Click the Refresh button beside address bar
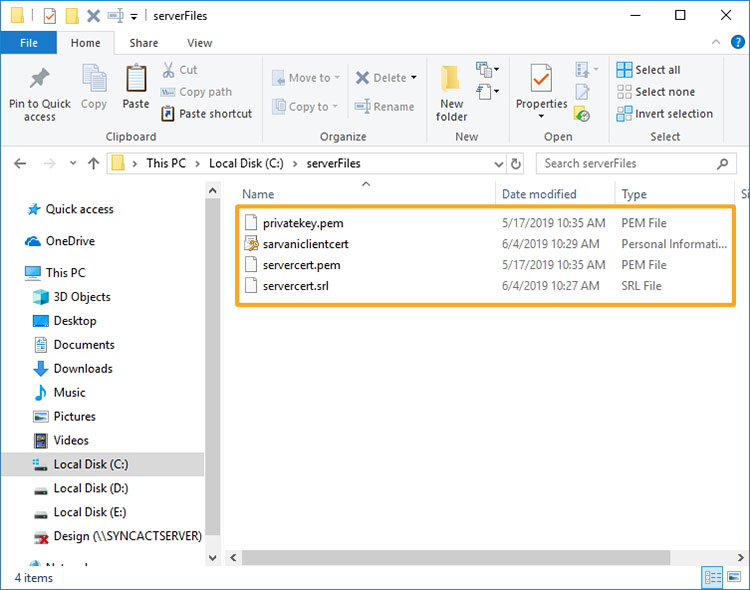 [516, 163]
